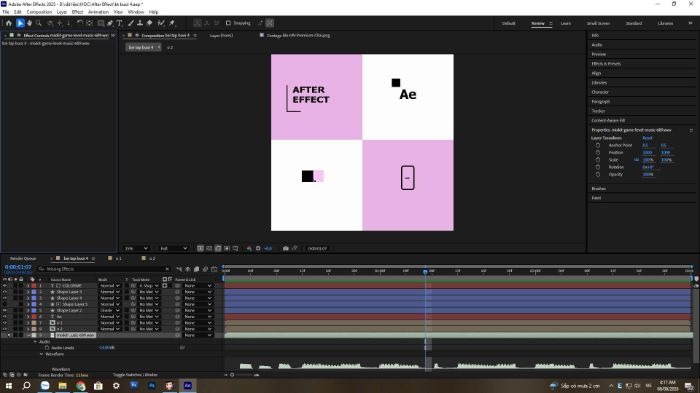Click the snapshot camera icon in viewer
The width and height of the screenshot is (700, 393).
pyautogui.click(x=286, y=248)
